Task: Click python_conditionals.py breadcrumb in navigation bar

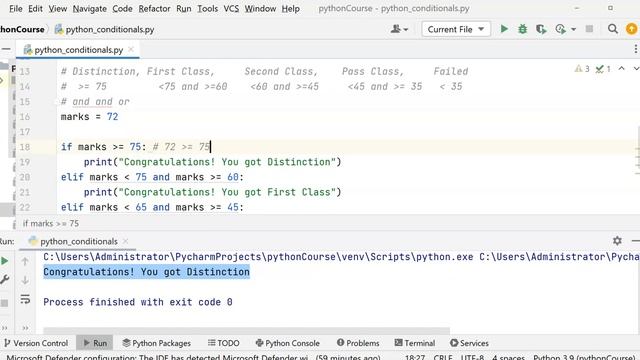Action: click(105, 29)
